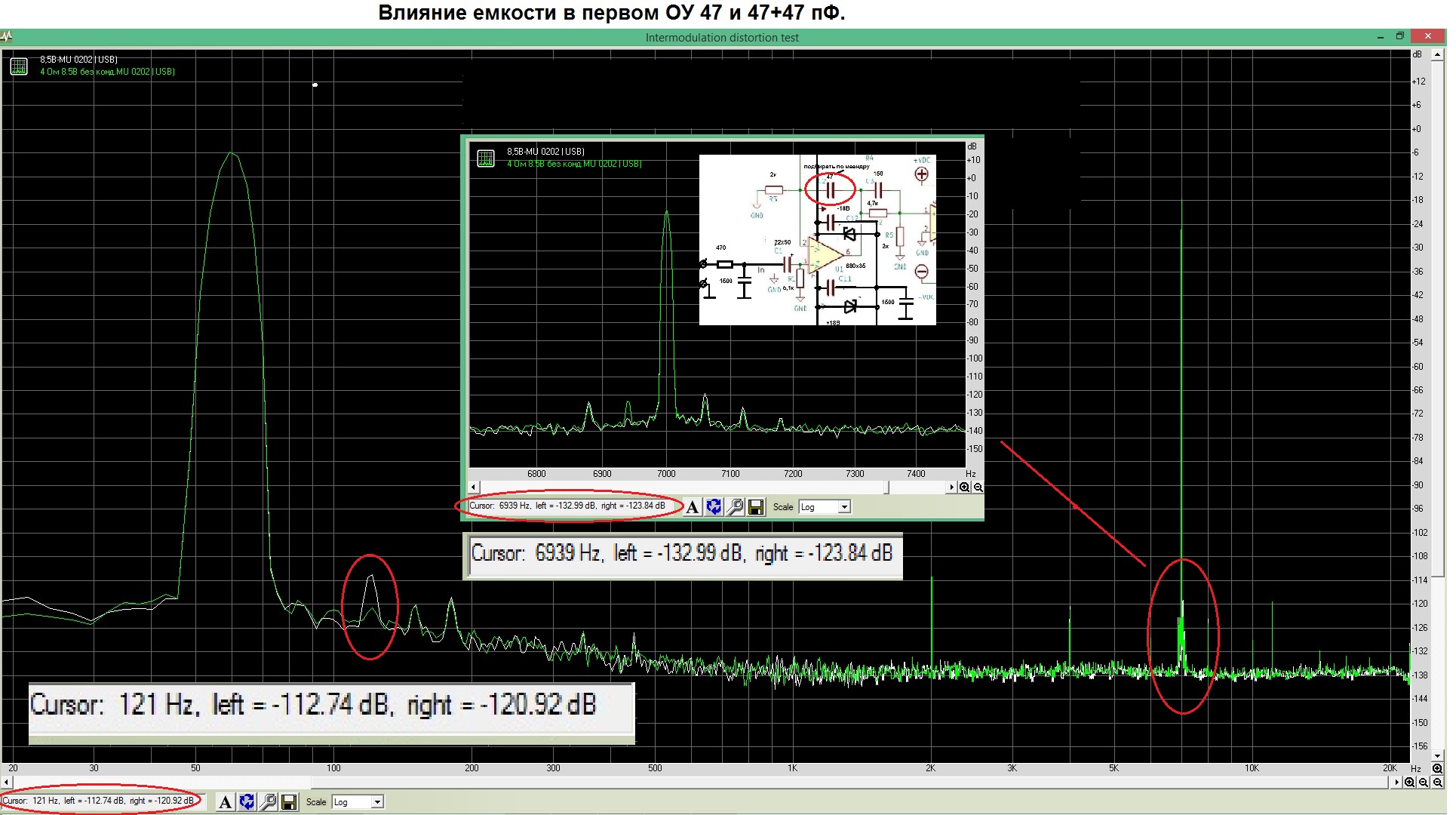Click the wrench settings icon in inset window
The width and height of the screenshot is (1456, 815).
(735, 507)
